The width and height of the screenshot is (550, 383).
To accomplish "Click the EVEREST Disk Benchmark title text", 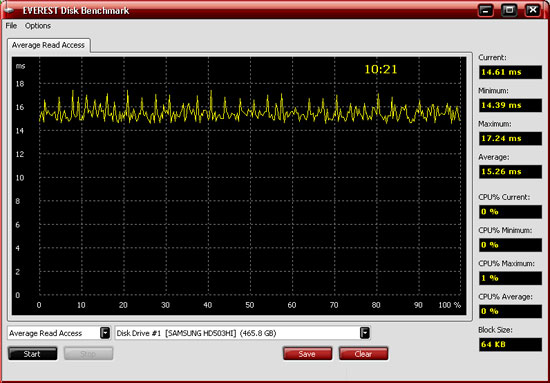I will pyautogui.click(x=76, y=11).
